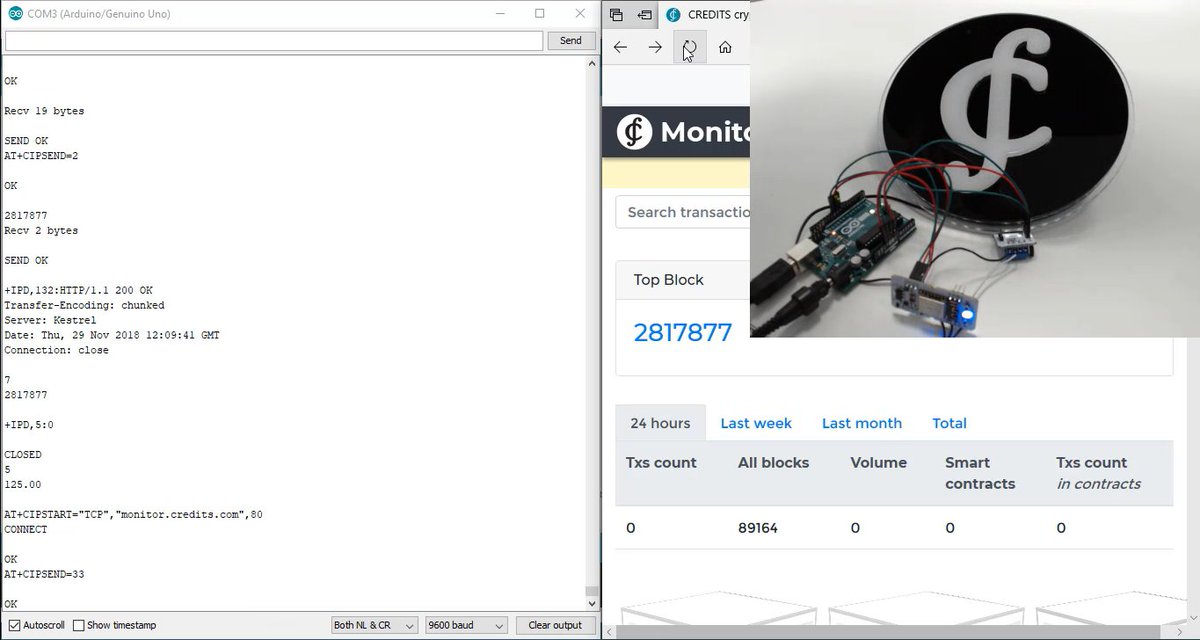Click the All blocks value 89164
This screenshot has height=640, width=1200.
(x=759, y=528)
